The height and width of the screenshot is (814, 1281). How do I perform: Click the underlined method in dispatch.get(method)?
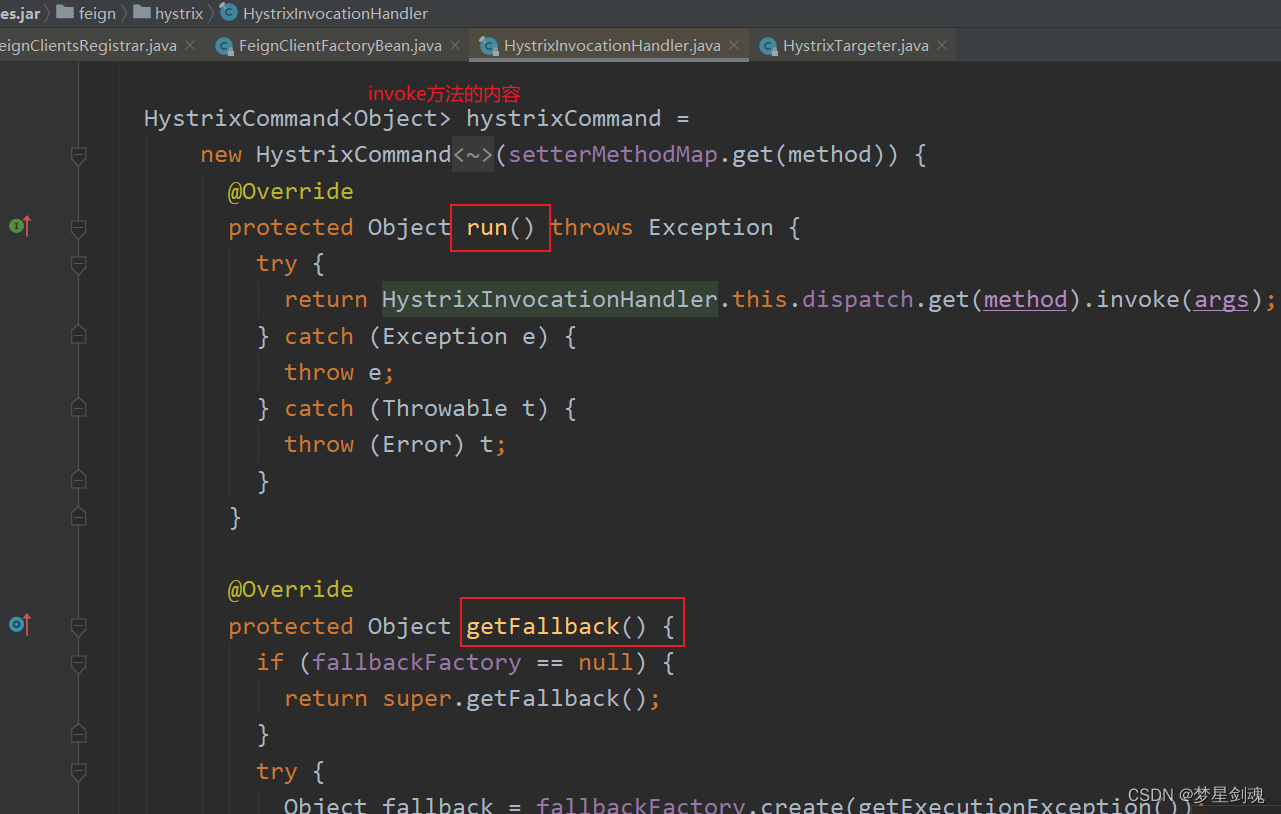tap(1025, 299)
